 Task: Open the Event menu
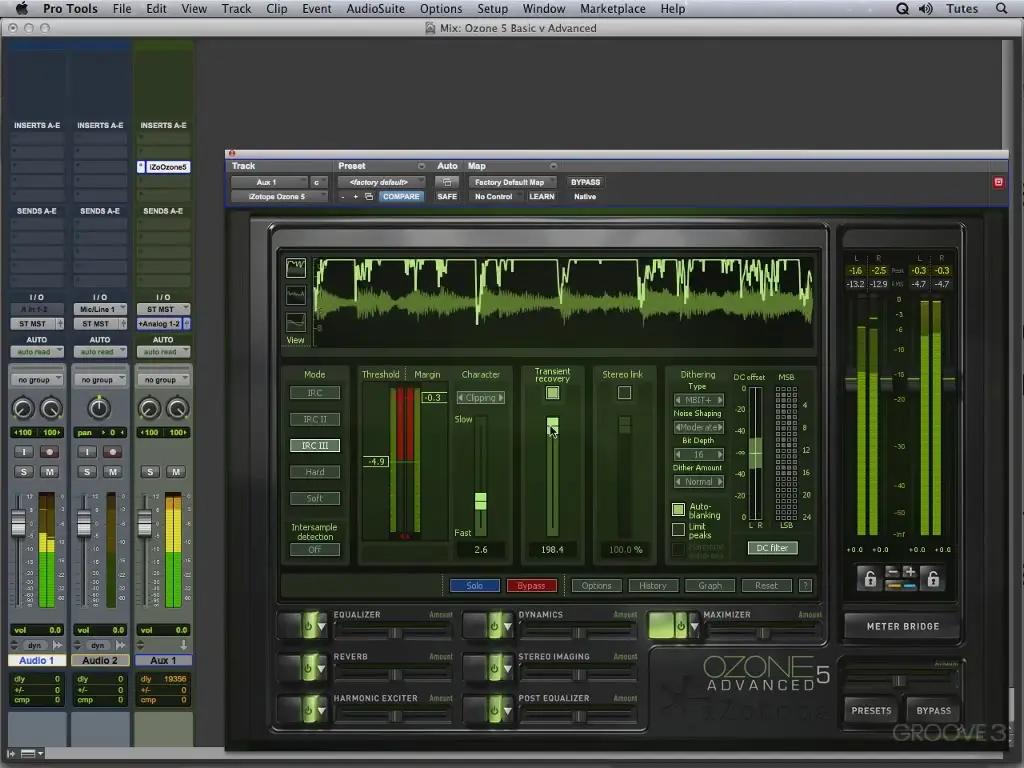(317, 8)
